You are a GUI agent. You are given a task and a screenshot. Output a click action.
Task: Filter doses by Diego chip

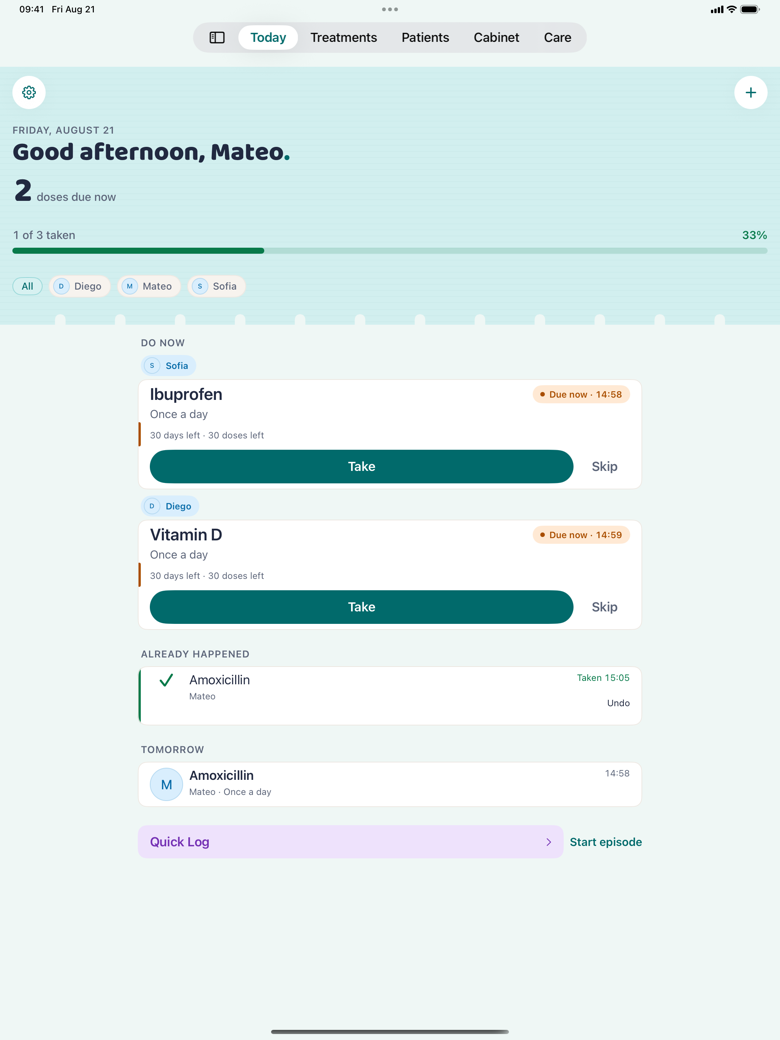click(x=80, y=286)
